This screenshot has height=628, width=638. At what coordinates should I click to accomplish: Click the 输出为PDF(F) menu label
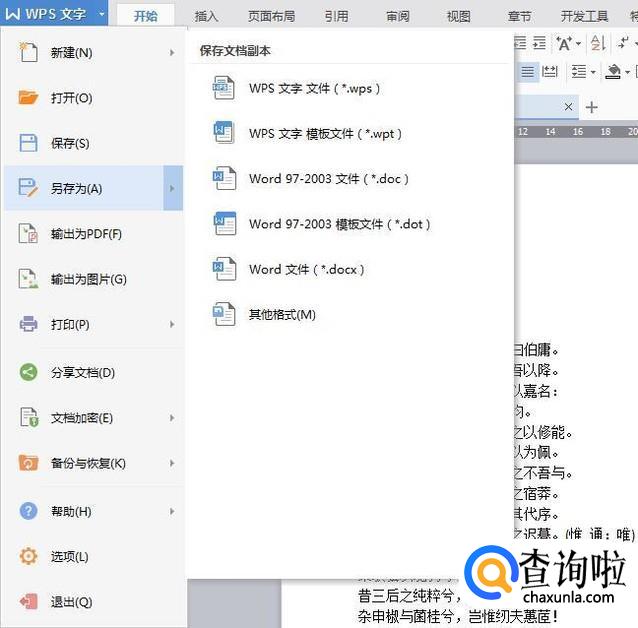(86, 234)
